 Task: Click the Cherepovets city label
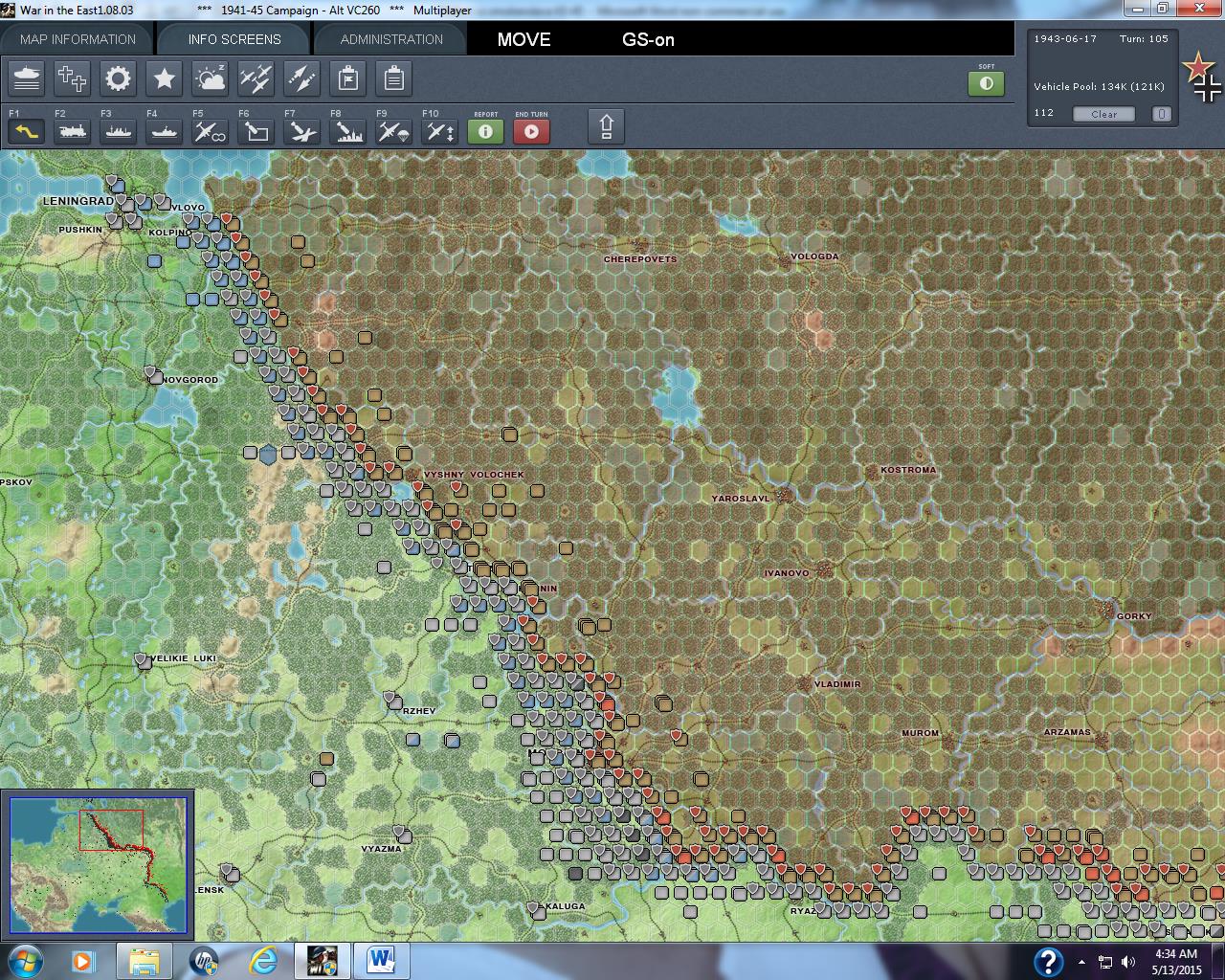[x=640, y=259]
